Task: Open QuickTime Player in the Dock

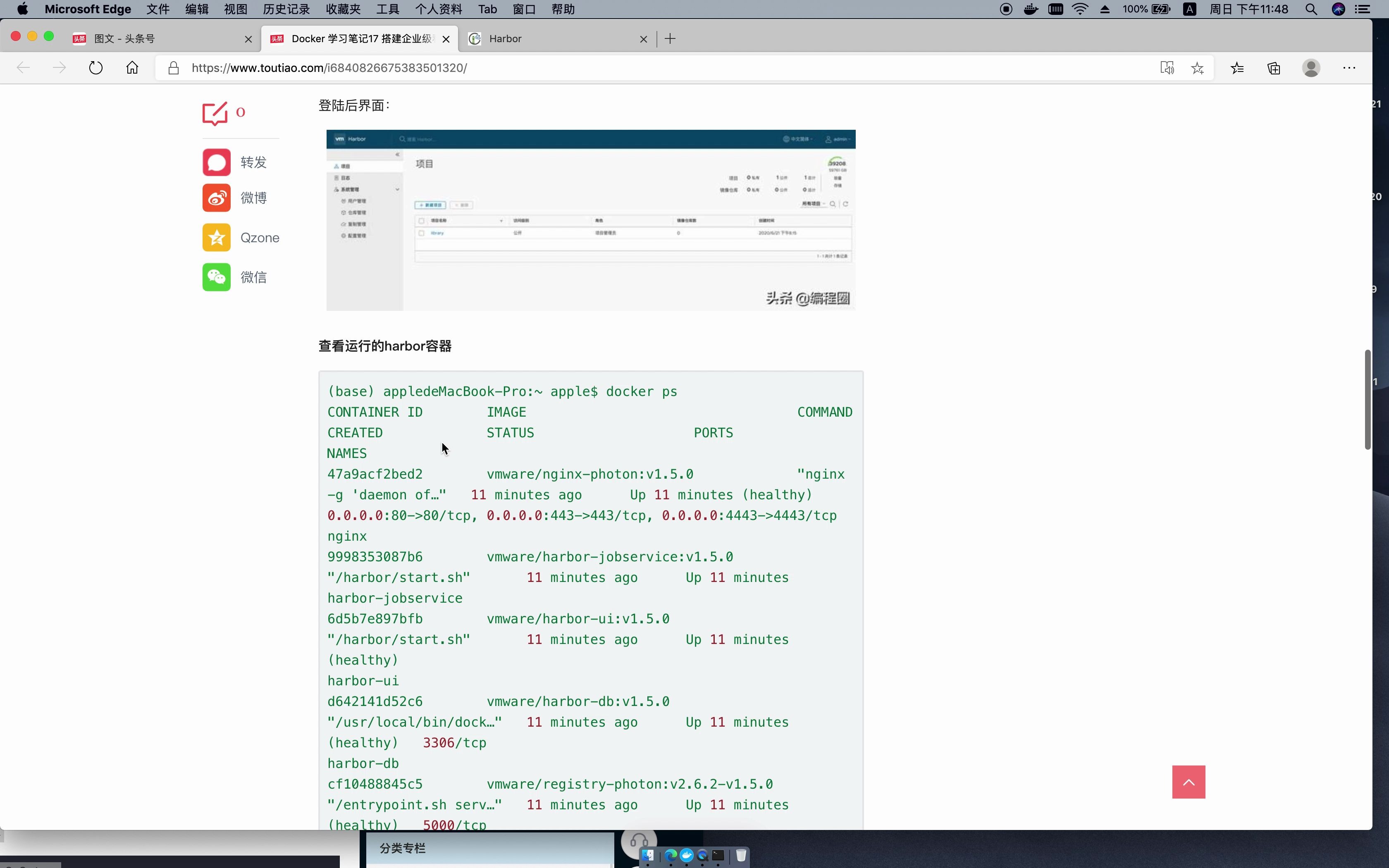Action: tap(702, 855)
